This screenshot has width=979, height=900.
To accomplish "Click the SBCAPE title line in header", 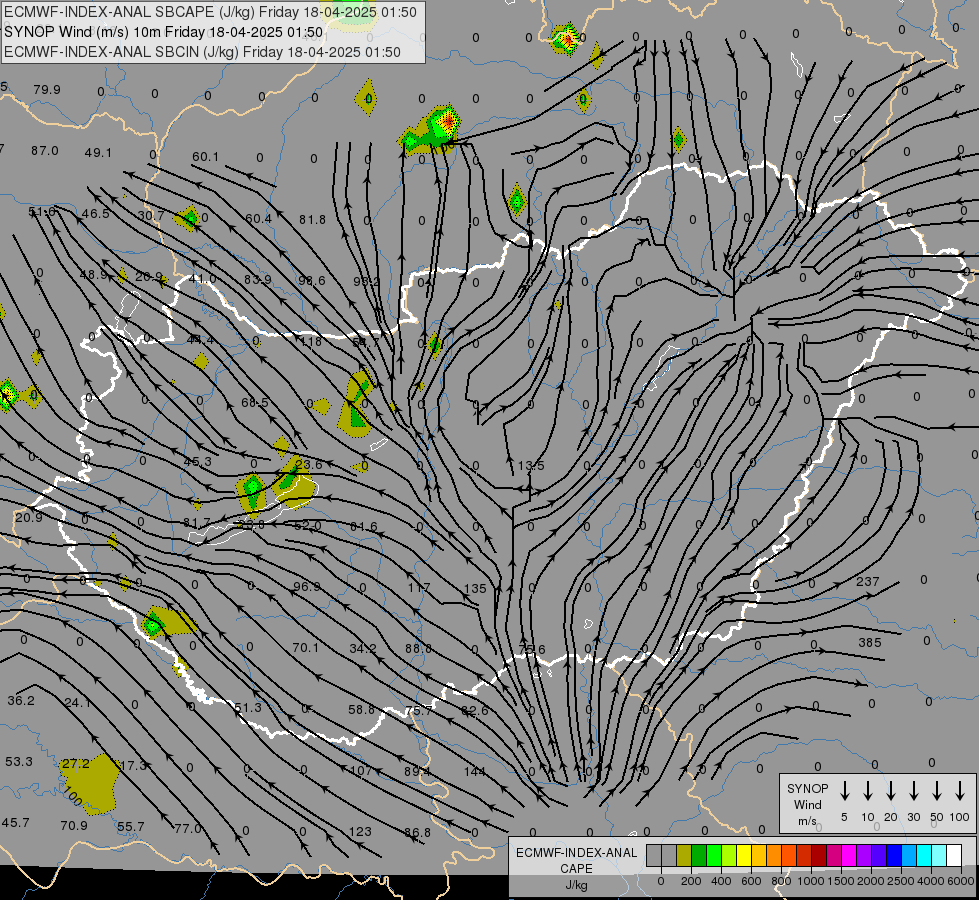I will (x=210, y=12).
